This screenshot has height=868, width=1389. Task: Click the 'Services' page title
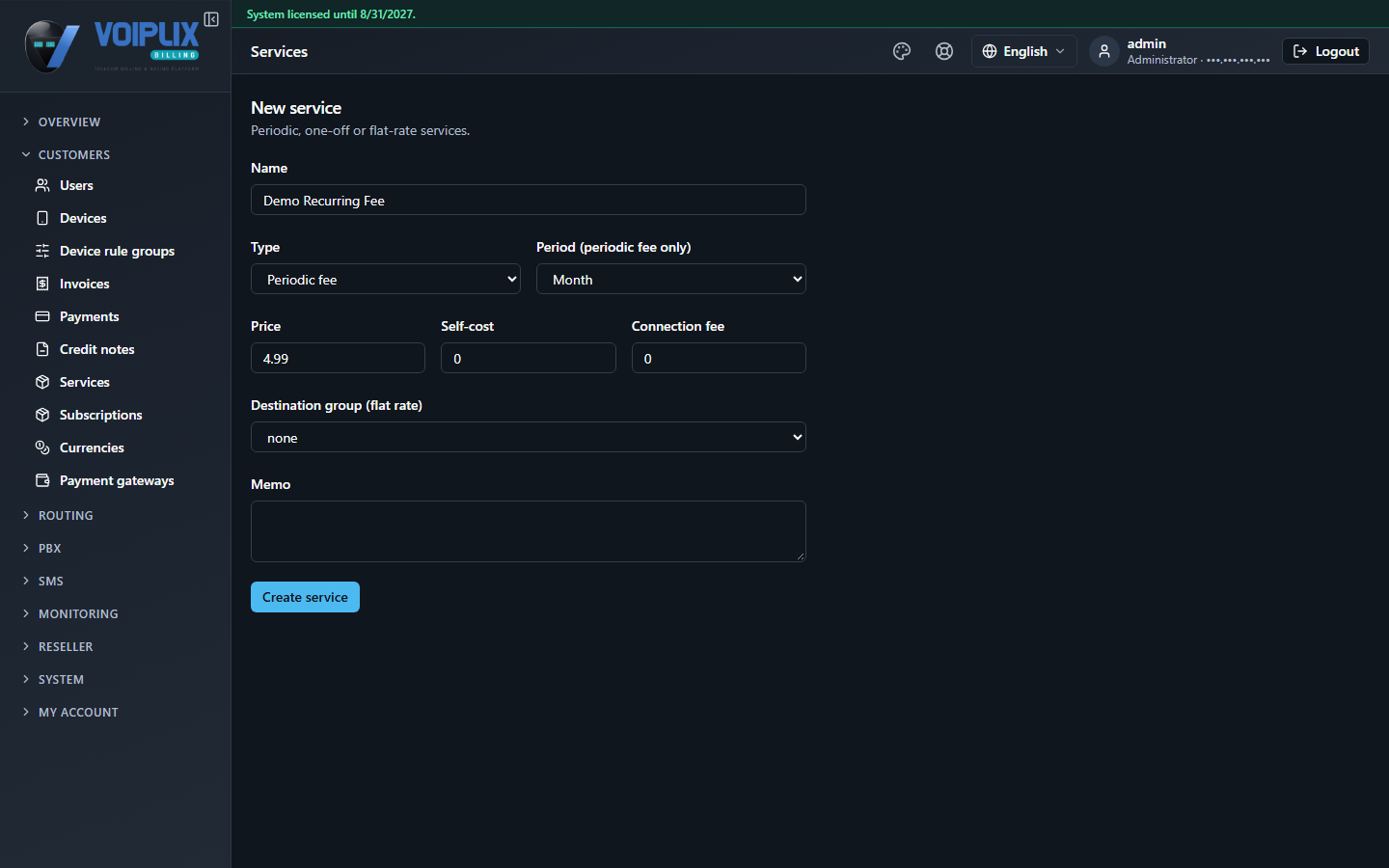point(279,51)
